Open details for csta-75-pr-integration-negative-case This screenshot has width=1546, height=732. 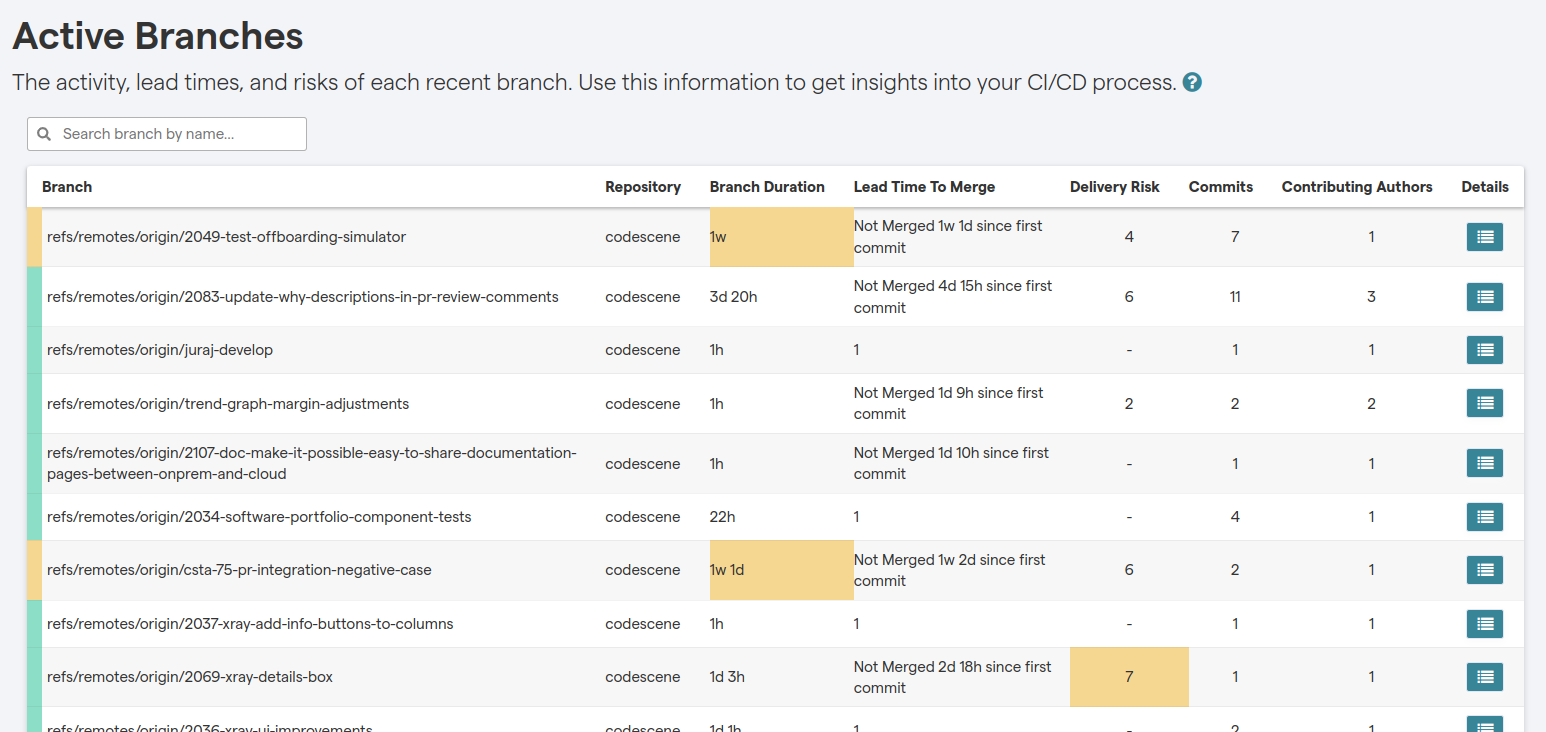pos(1484,569)
